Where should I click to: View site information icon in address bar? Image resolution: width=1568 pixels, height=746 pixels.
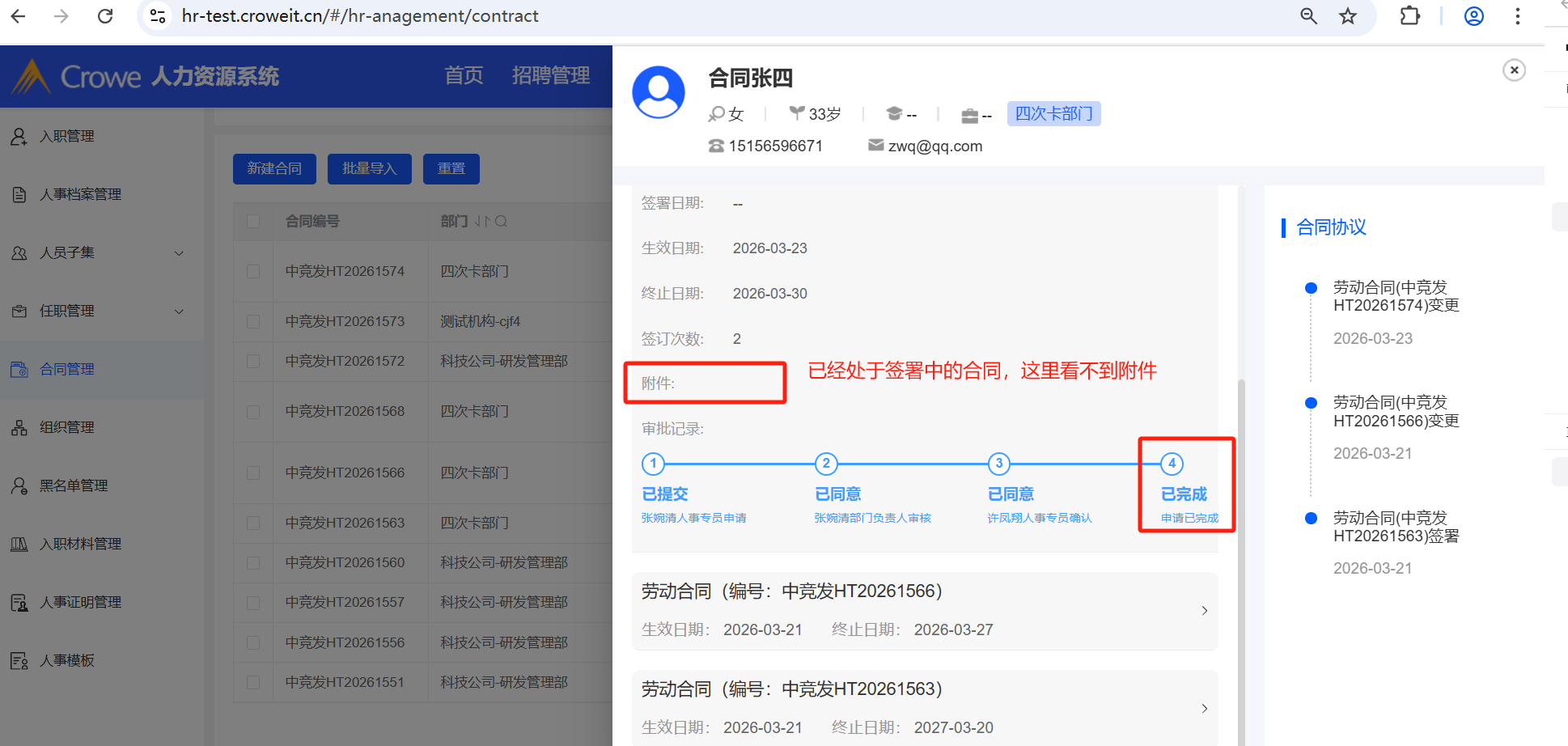click(159, 16)
